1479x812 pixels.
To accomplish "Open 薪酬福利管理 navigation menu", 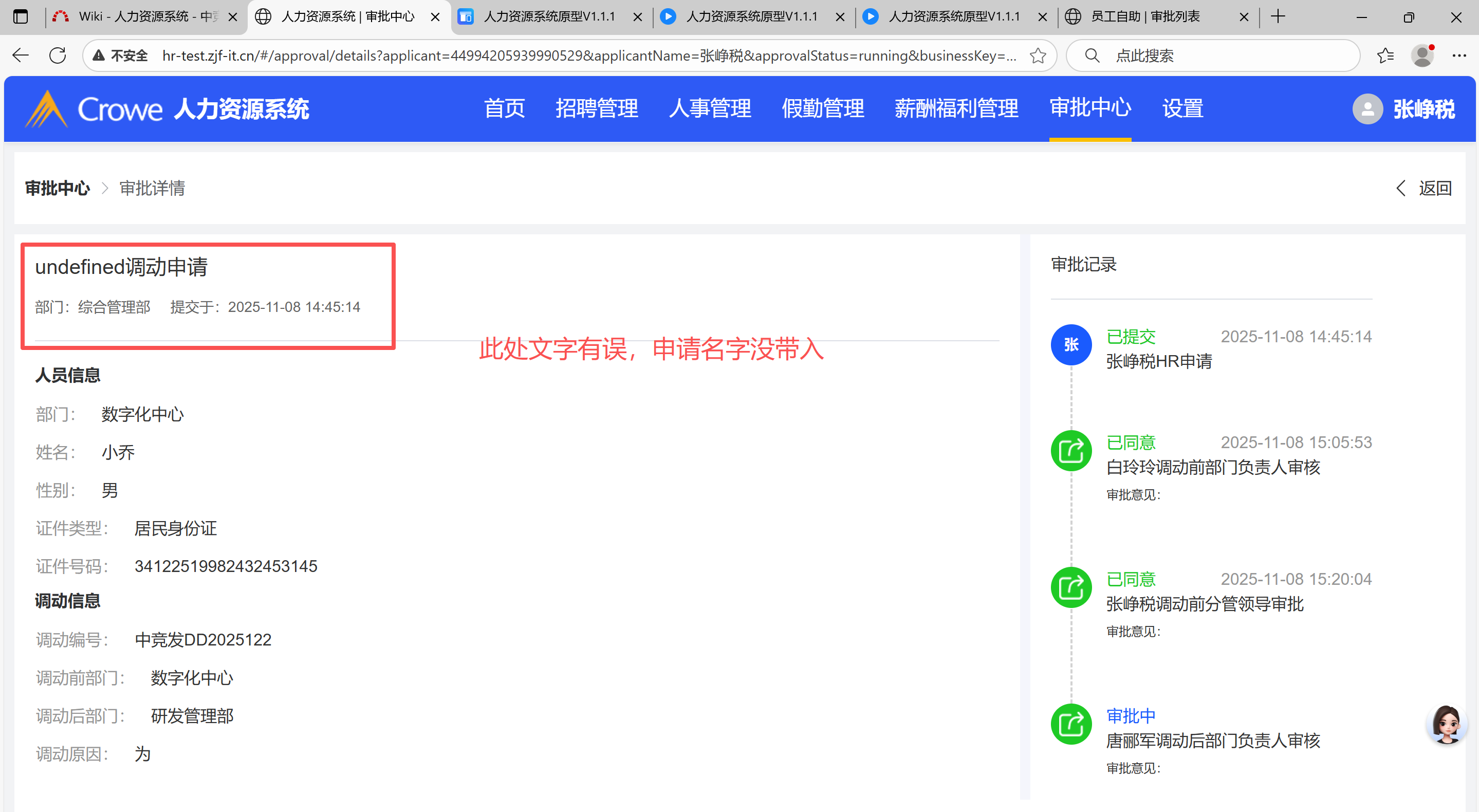I will pos(956,108).
